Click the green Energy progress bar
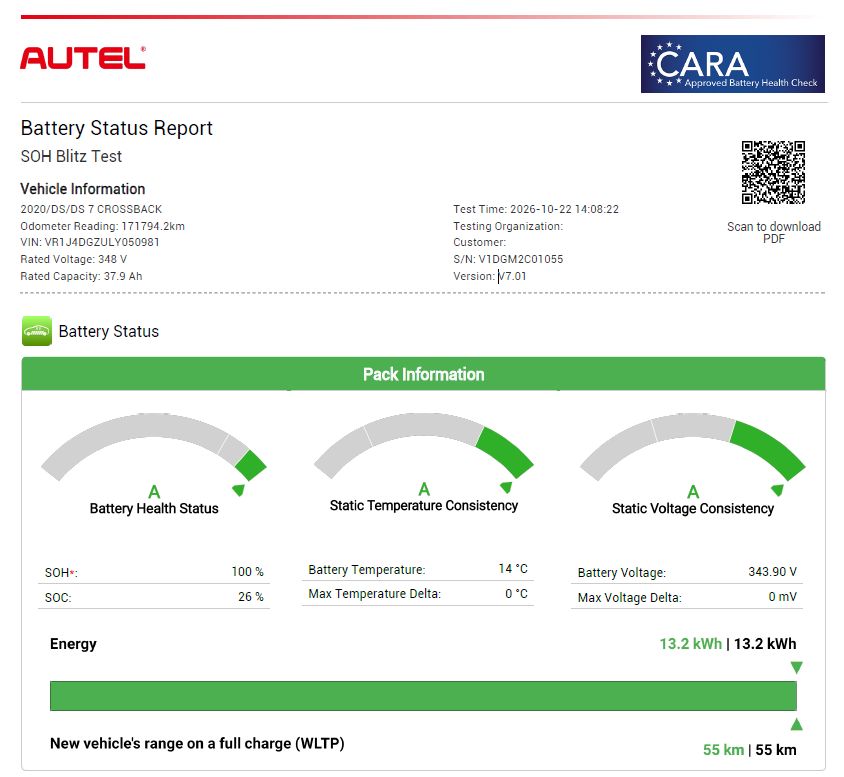Image resolution: width=844 pixels, height=777 pixels. [423, 696]
